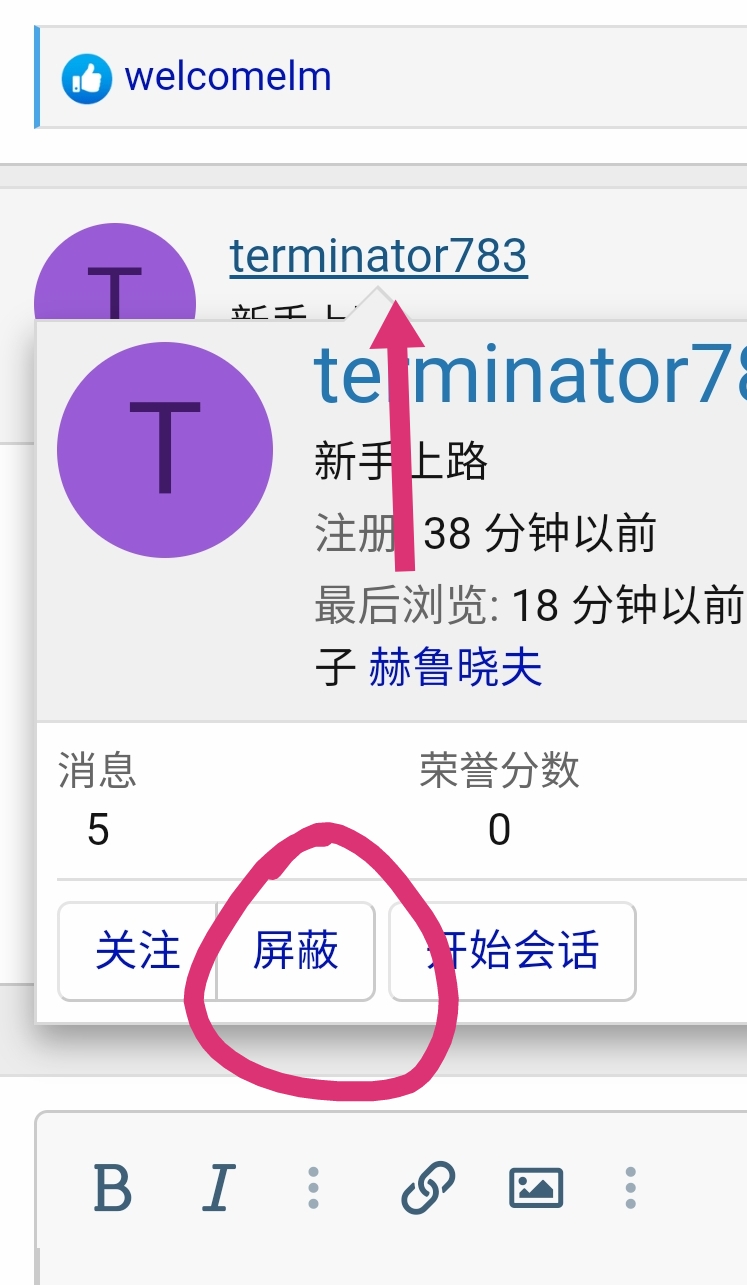Toggle italic formatting in editor
The image size is (747, 1285).
(x=217, y=1188)
